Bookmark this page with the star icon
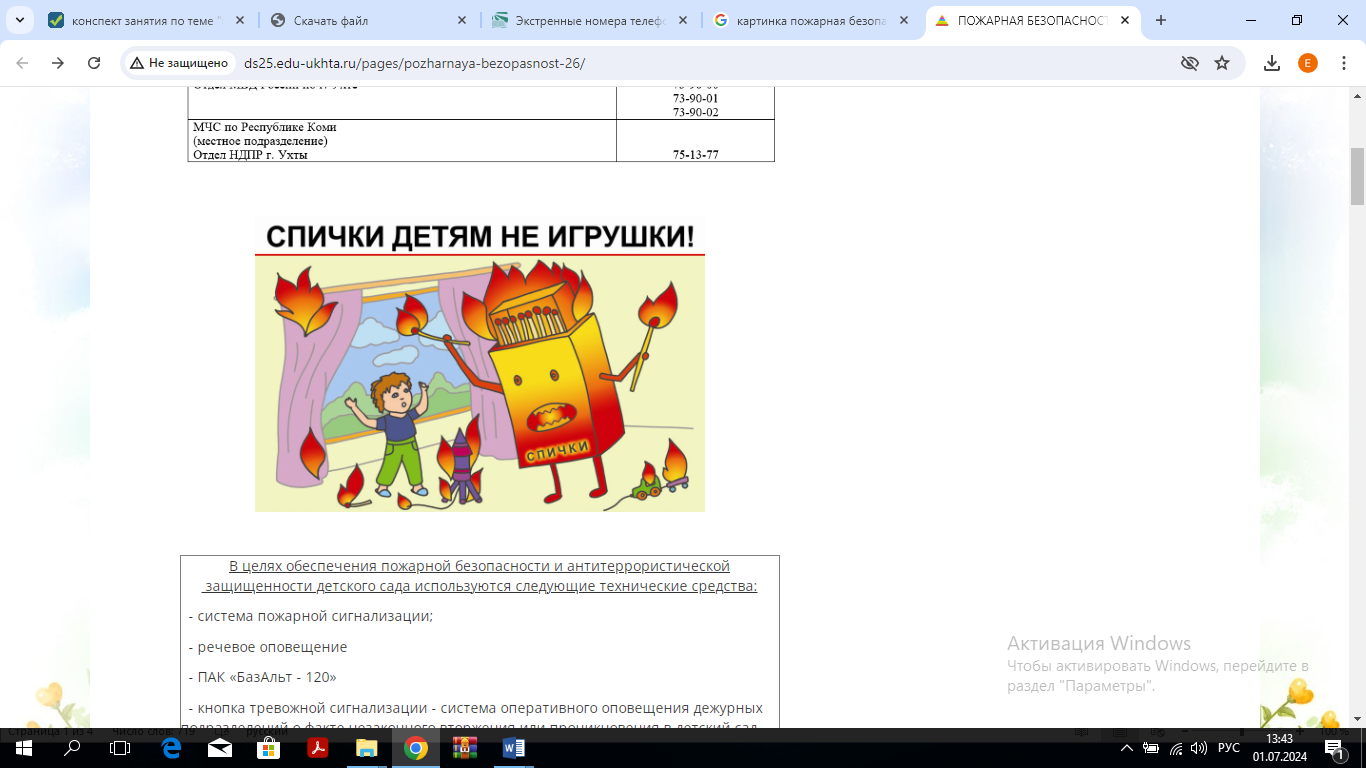This screenshot has height=768, width=1366. tap(1222, 63)
